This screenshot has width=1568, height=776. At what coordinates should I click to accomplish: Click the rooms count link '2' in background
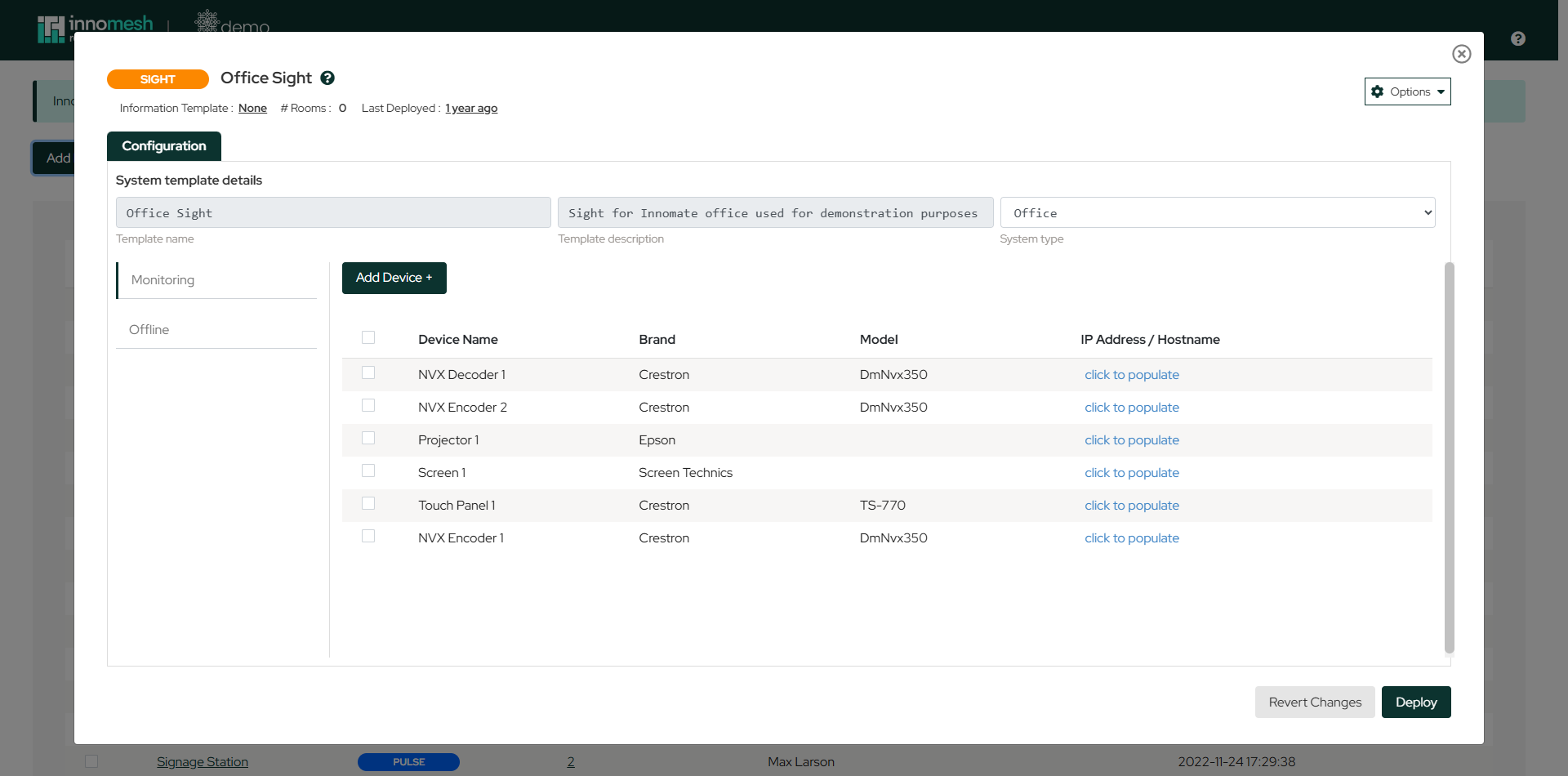point(571,762)
